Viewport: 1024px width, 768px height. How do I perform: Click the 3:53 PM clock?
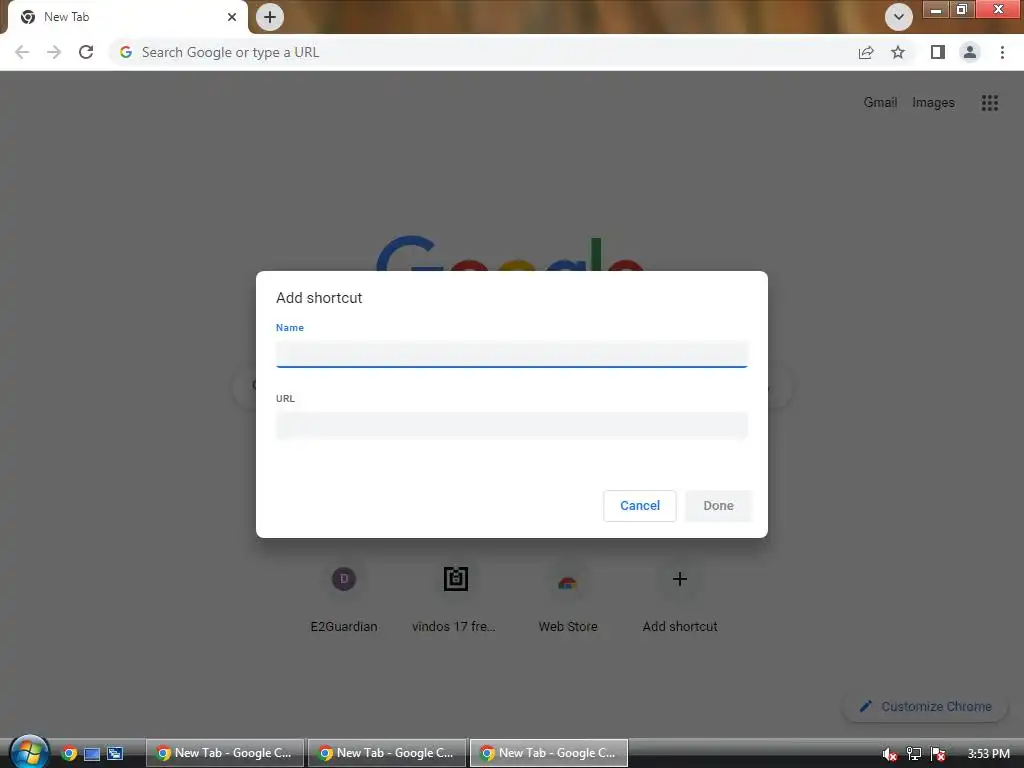[x=988, y=754]
